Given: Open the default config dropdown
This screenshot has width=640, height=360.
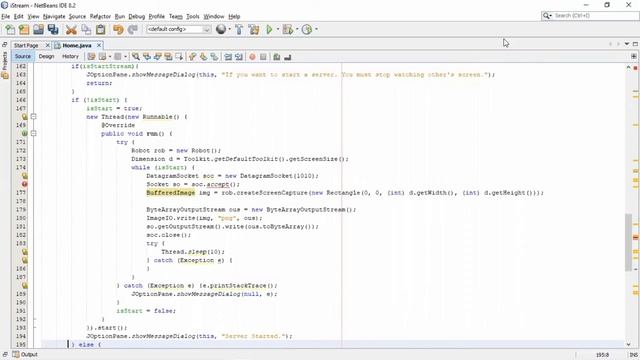Looking at the screenshot, I should [206, 29].
